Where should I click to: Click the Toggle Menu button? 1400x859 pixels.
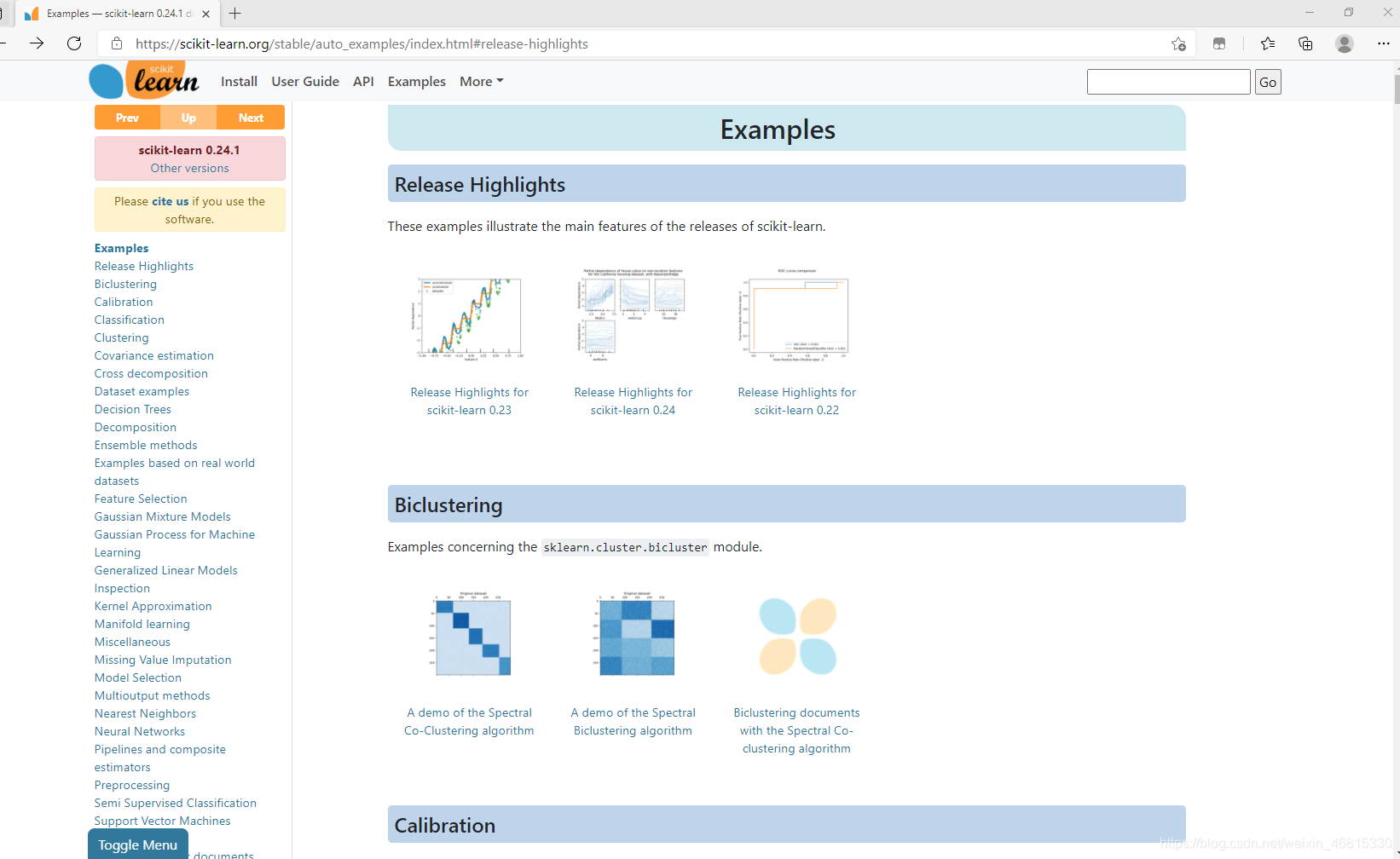point(137,844)
